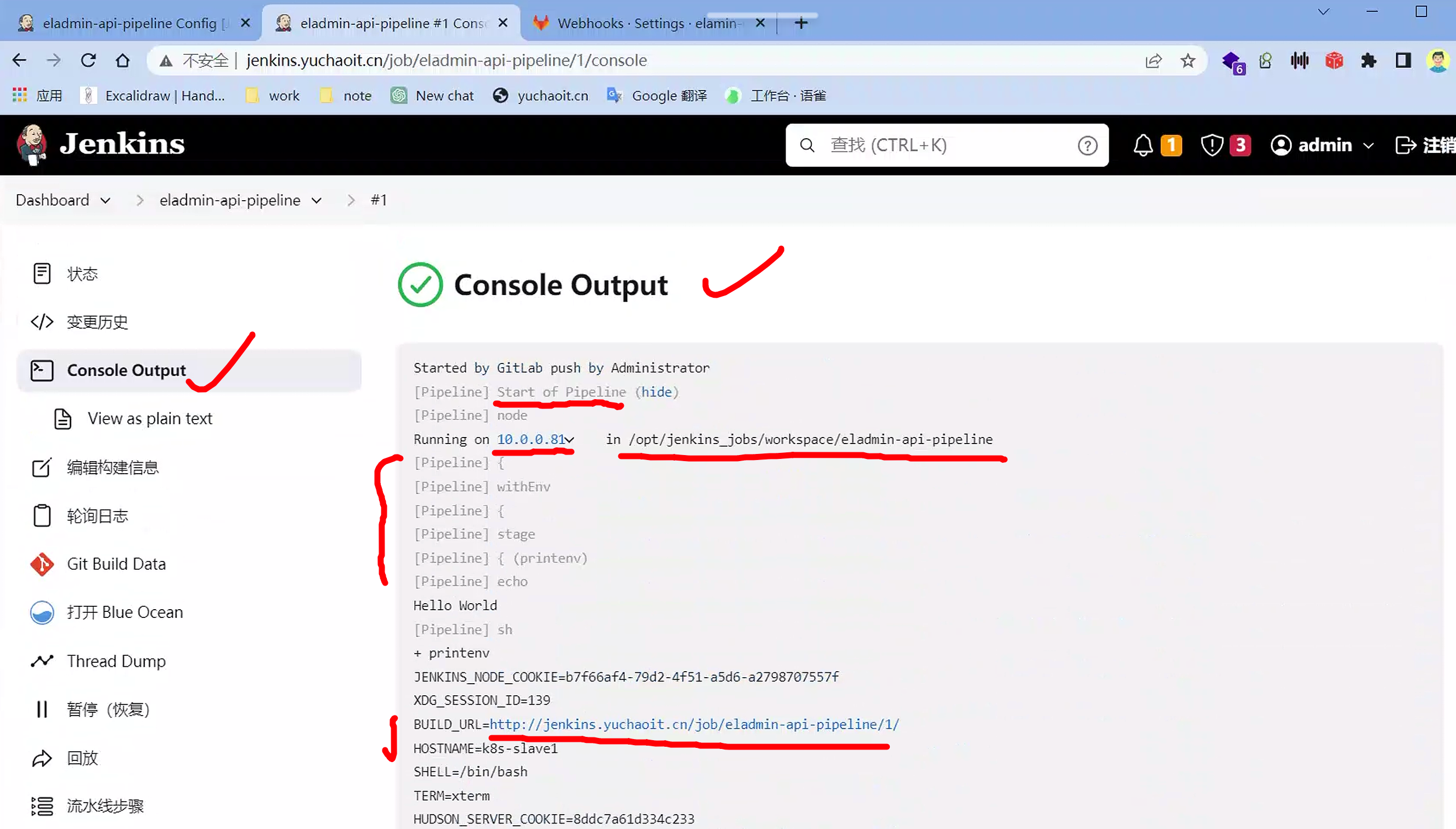Click the search help question-mark icon
The height and width of the screenshot is (829, 1456).
pos(1087,145)
